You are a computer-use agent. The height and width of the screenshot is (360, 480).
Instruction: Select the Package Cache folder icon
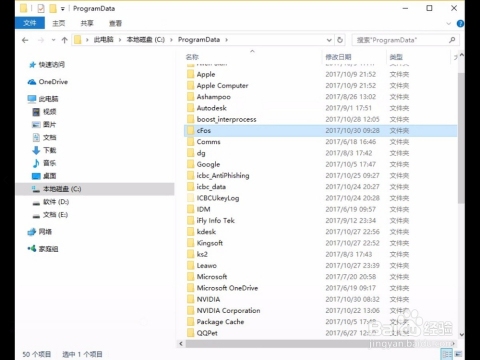191,322
